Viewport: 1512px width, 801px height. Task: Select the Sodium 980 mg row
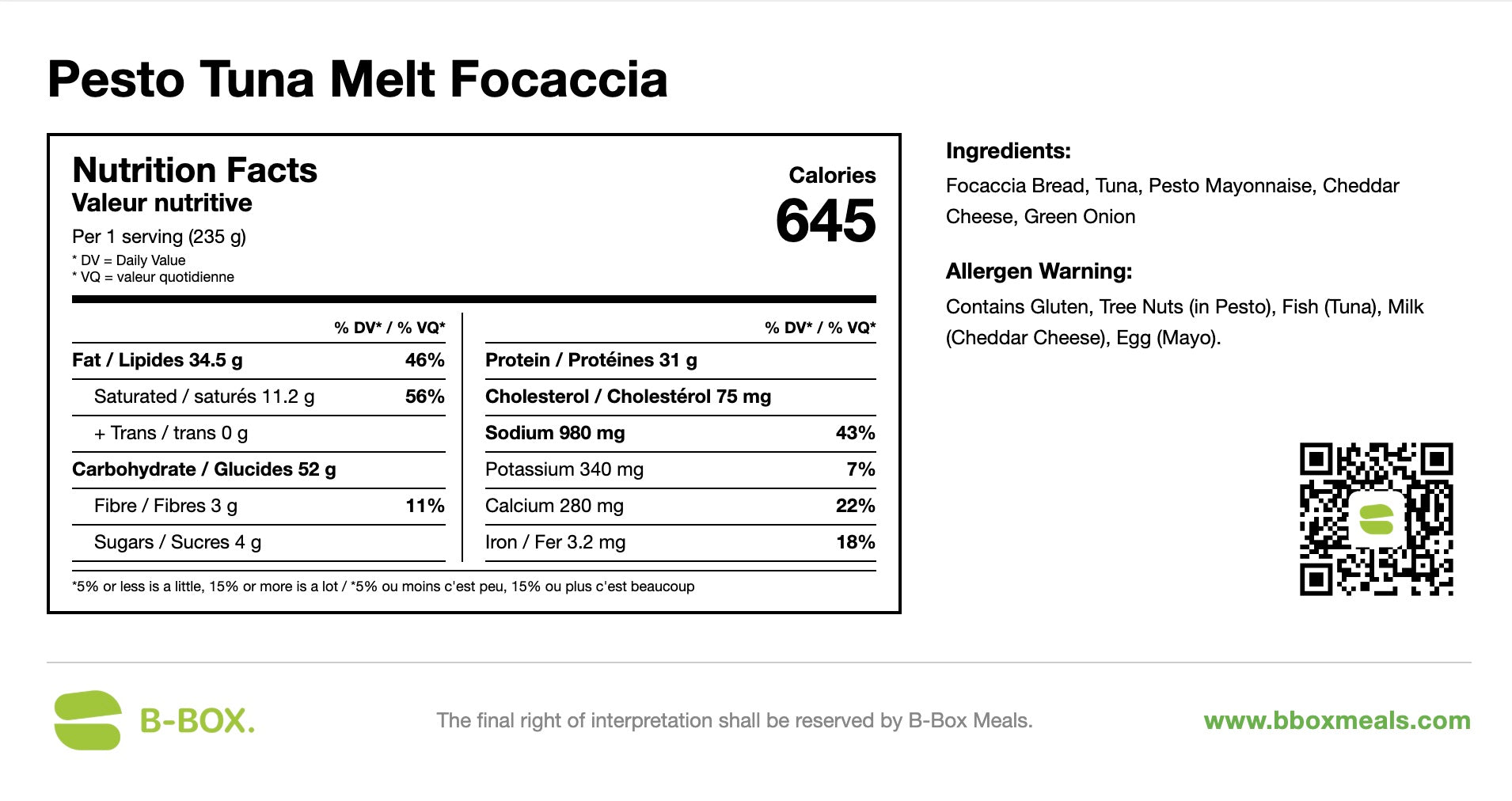[x=680, y=433]
